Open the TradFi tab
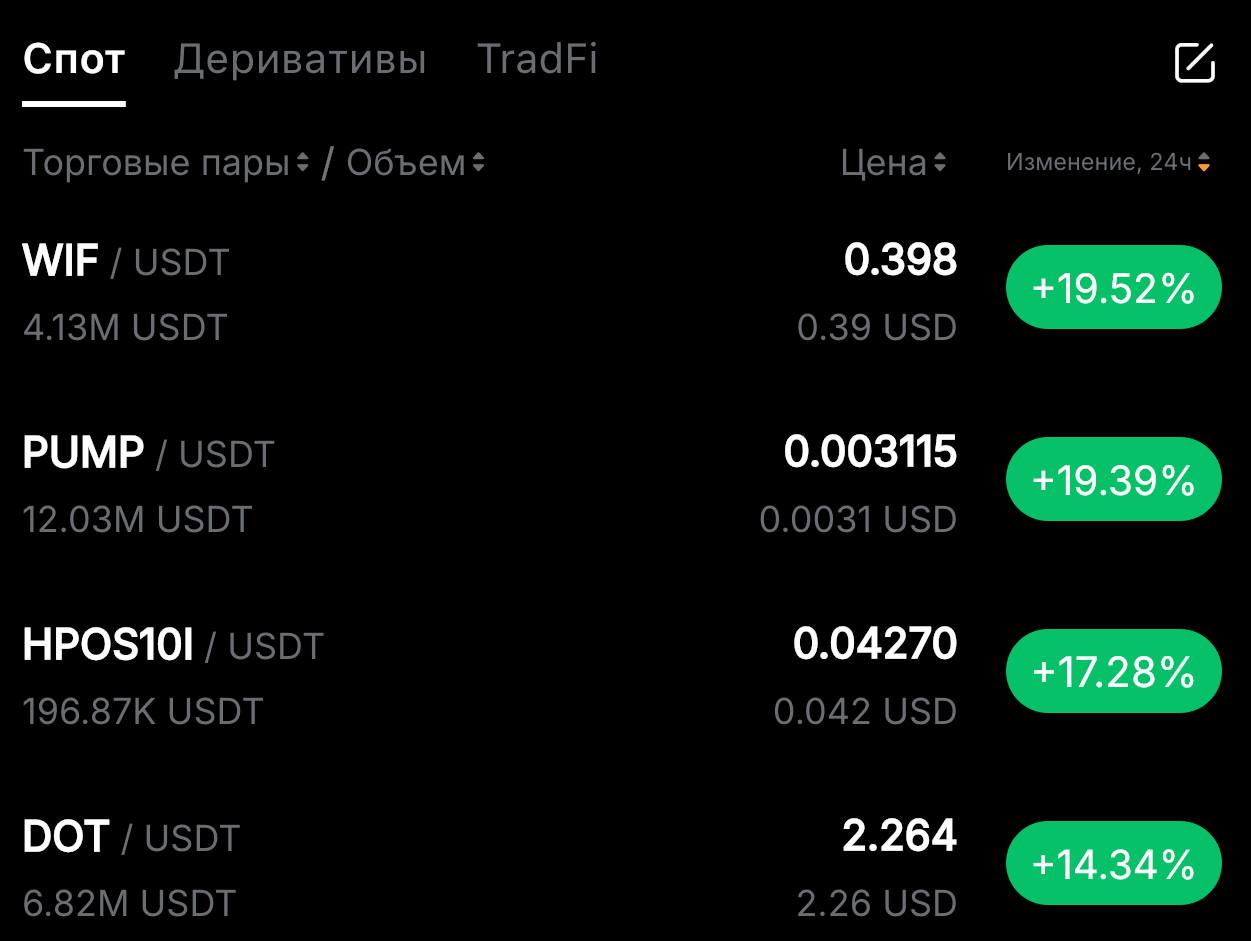 [537, 60]
